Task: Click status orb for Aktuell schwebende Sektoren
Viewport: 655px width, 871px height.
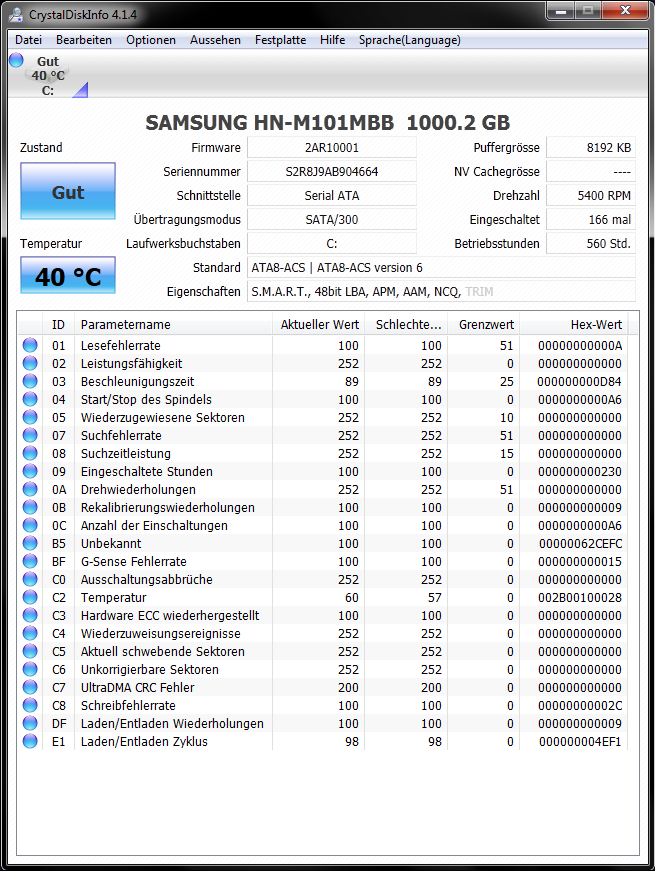Action: pyautogui.click(x=30, y=651)
